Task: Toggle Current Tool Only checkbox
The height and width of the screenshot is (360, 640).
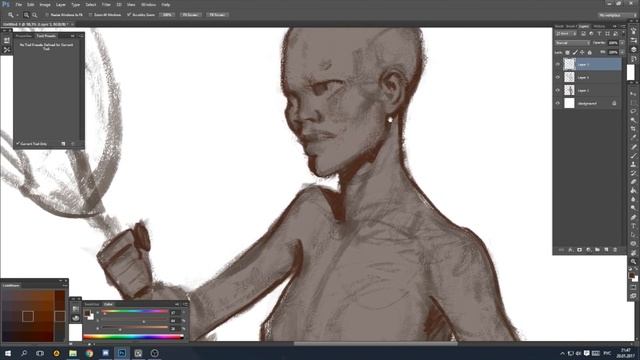Action: click(x=18, y=144)
